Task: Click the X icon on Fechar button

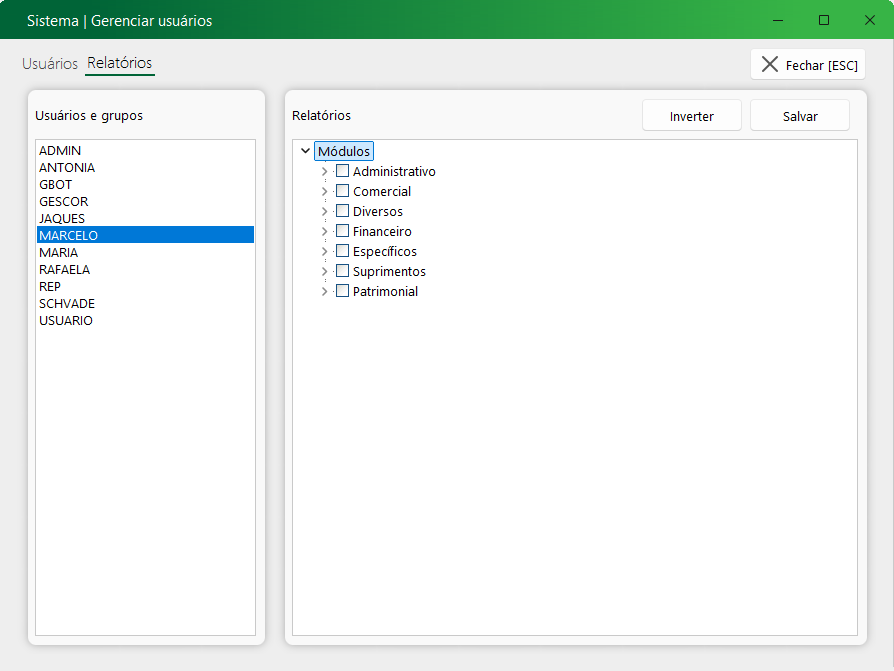Action: tap(769, 65)
